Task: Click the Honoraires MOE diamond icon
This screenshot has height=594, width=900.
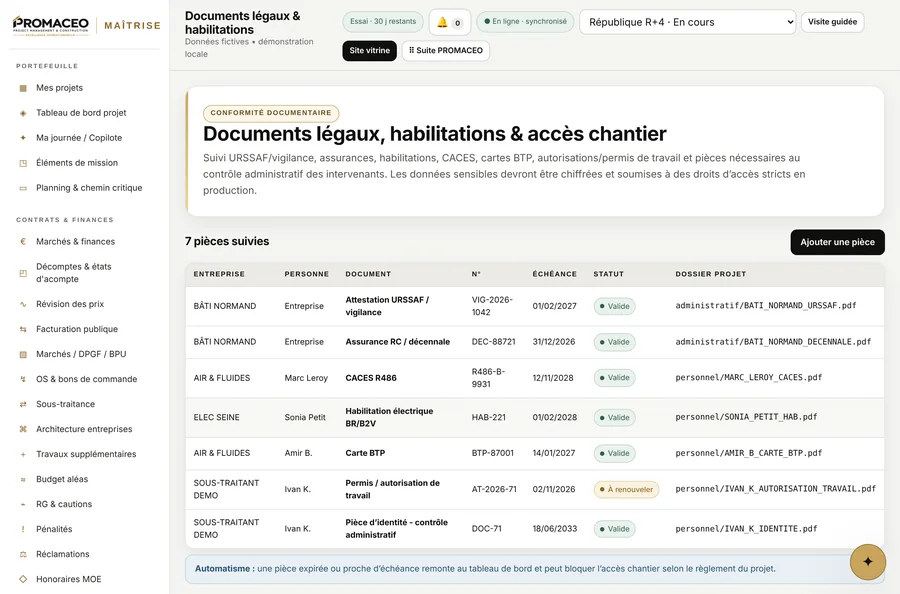Action: 23,579
